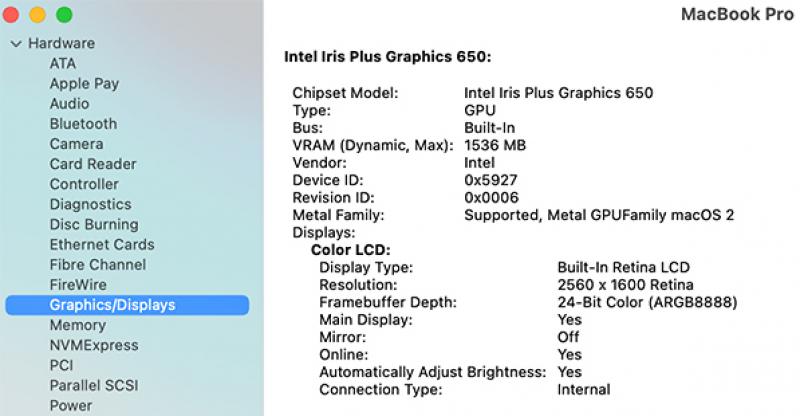Select Fibre Channel entry
The width and height of the screenshot is (800, 416).
(97, 265)
